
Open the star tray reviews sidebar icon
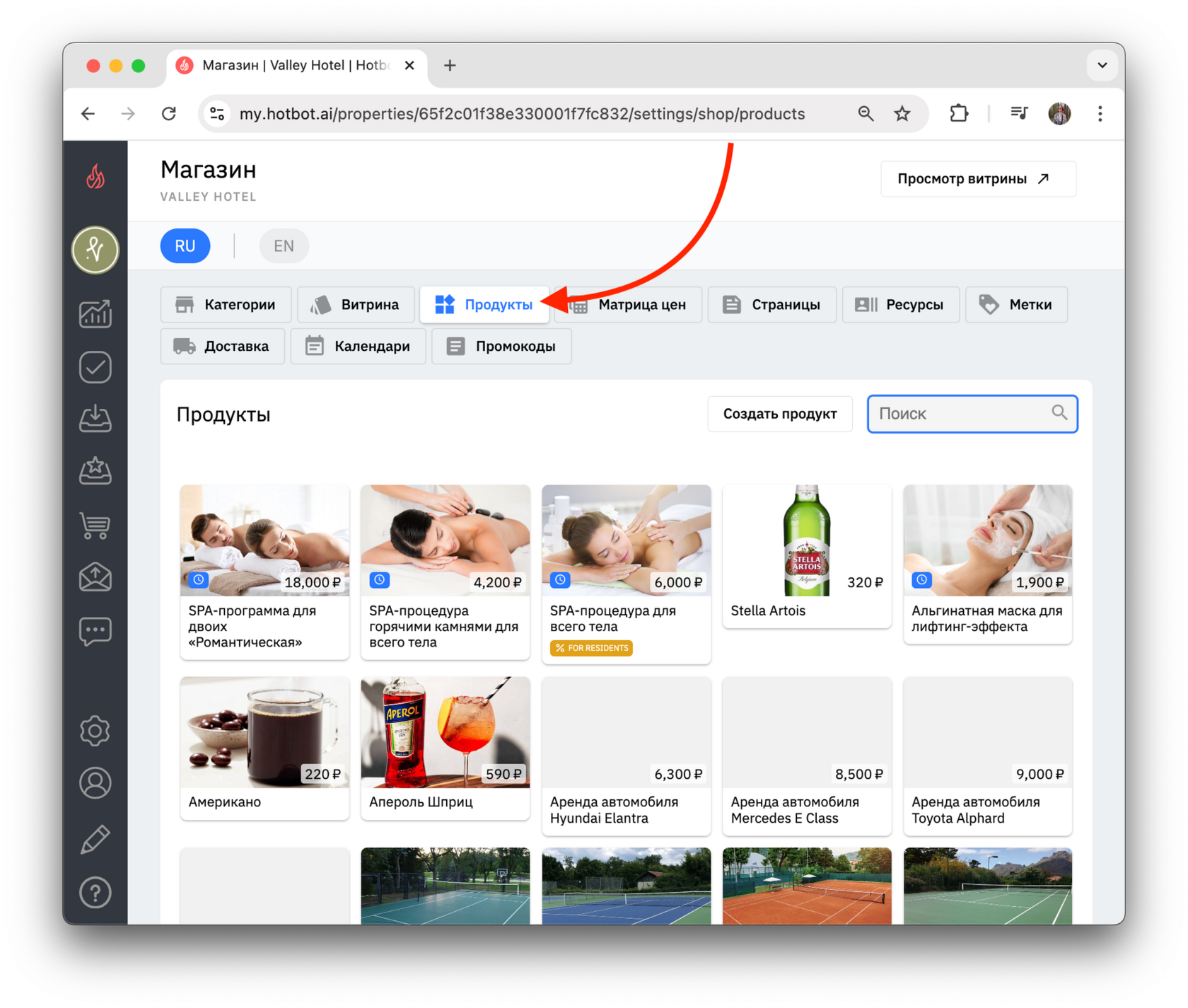click(x=95, y=471)
